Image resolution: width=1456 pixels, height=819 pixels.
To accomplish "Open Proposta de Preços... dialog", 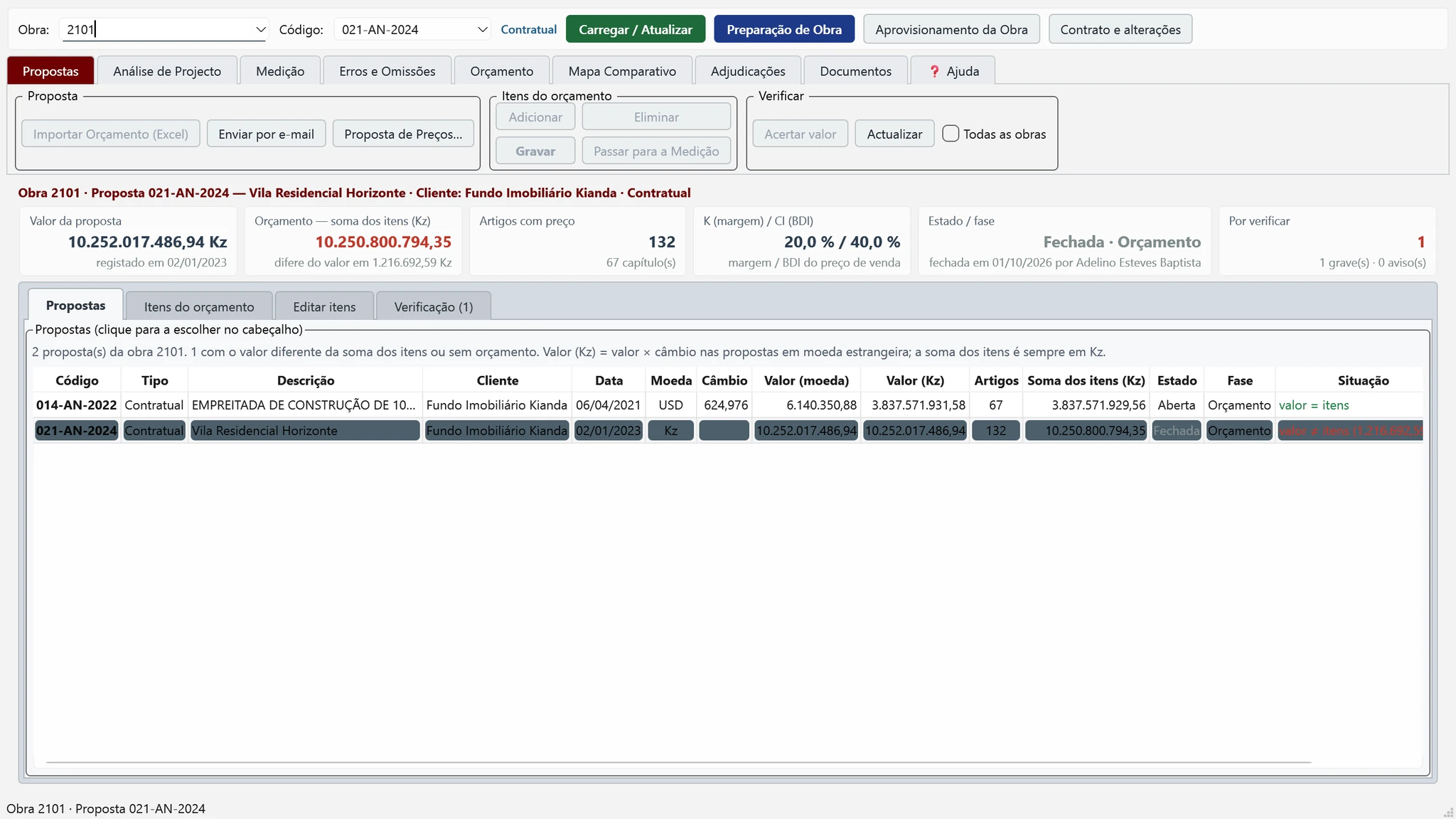I will (x=403, y=134).
